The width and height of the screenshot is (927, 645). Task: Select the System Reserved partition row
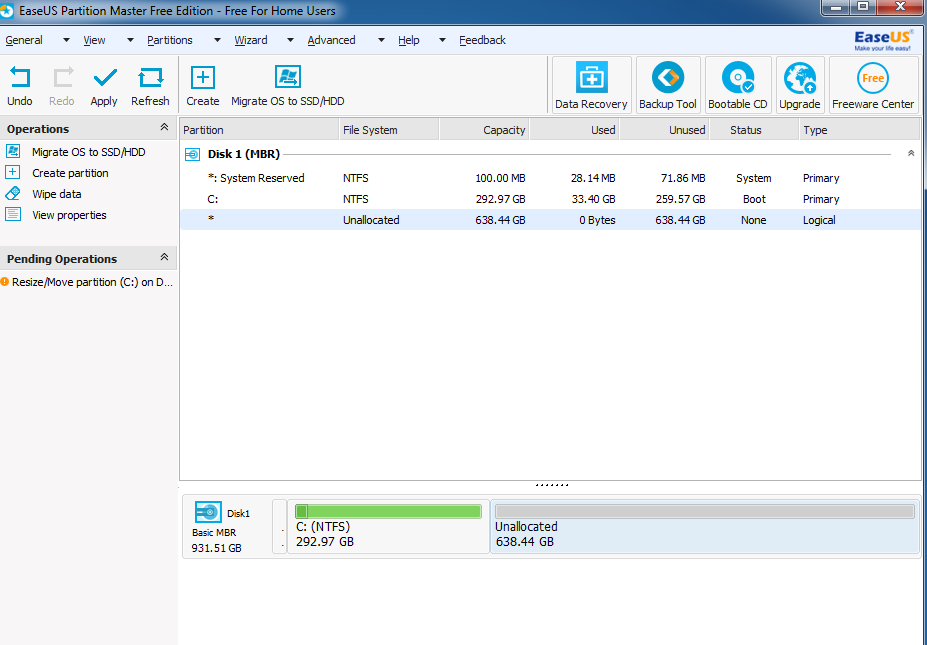pyautogui.click(x=550, y=178)
